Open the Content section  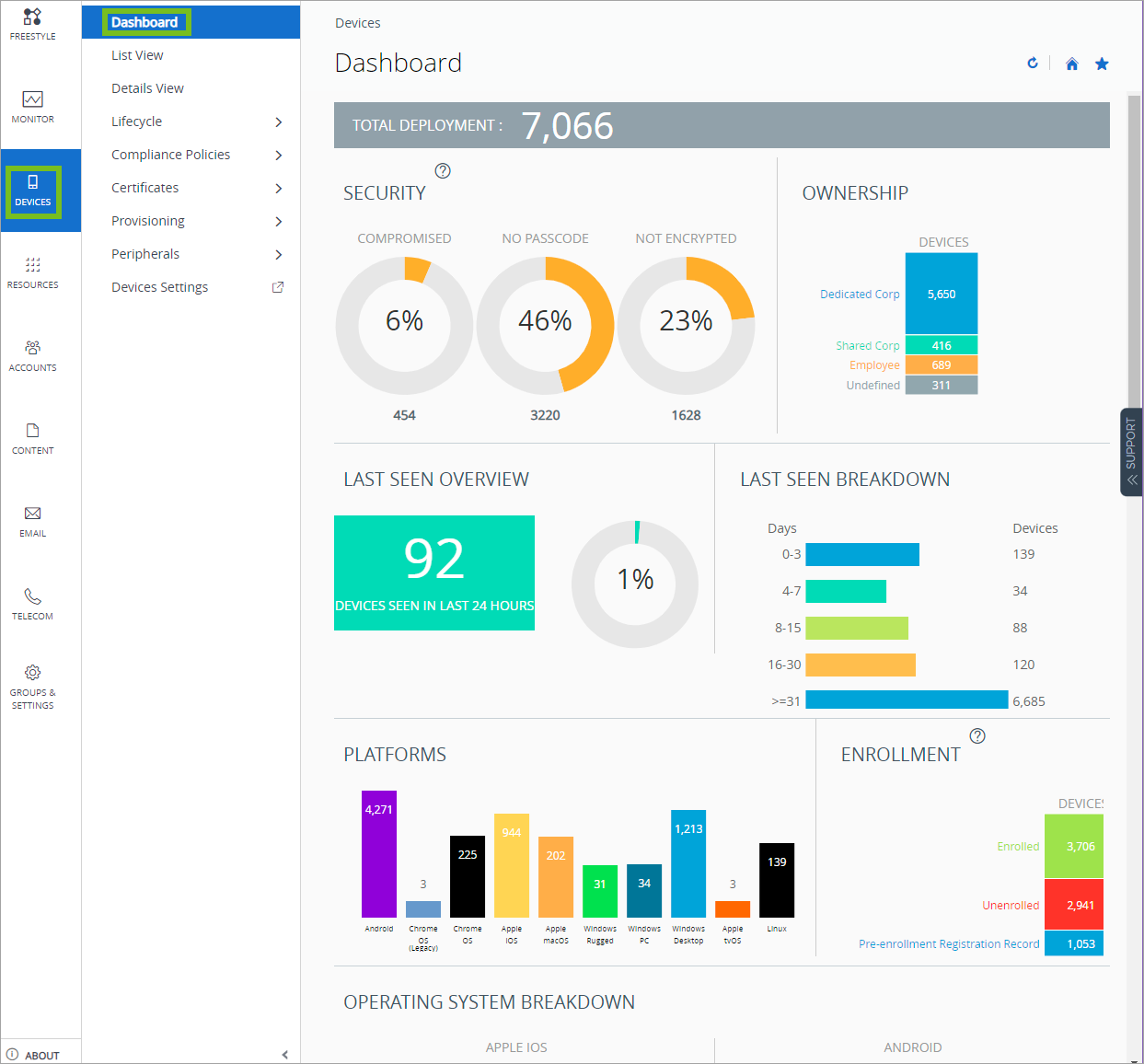[x=33, y=439]
